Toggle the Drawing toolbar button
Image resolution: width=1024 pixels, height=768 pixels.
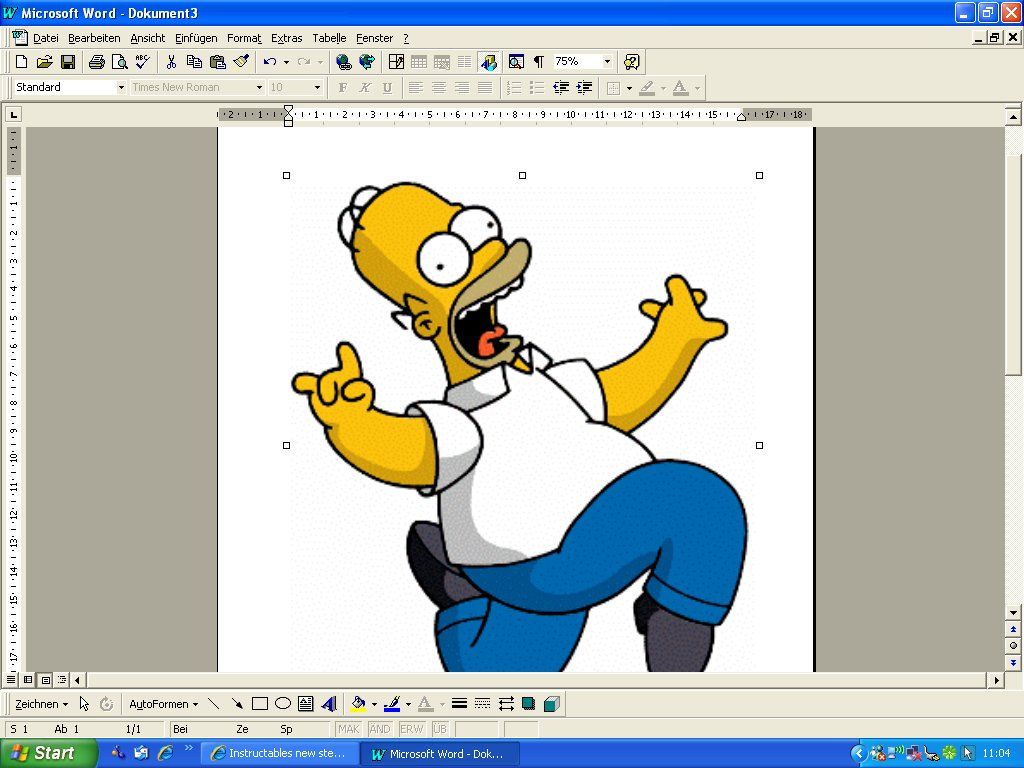(488, 62)
